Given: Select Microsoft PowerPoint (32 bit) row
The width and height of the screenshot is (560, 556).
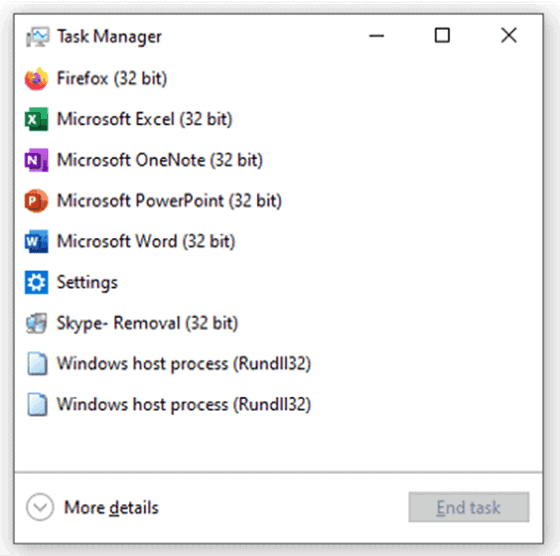Looking at the screenshot, I should tap(279, 201).
